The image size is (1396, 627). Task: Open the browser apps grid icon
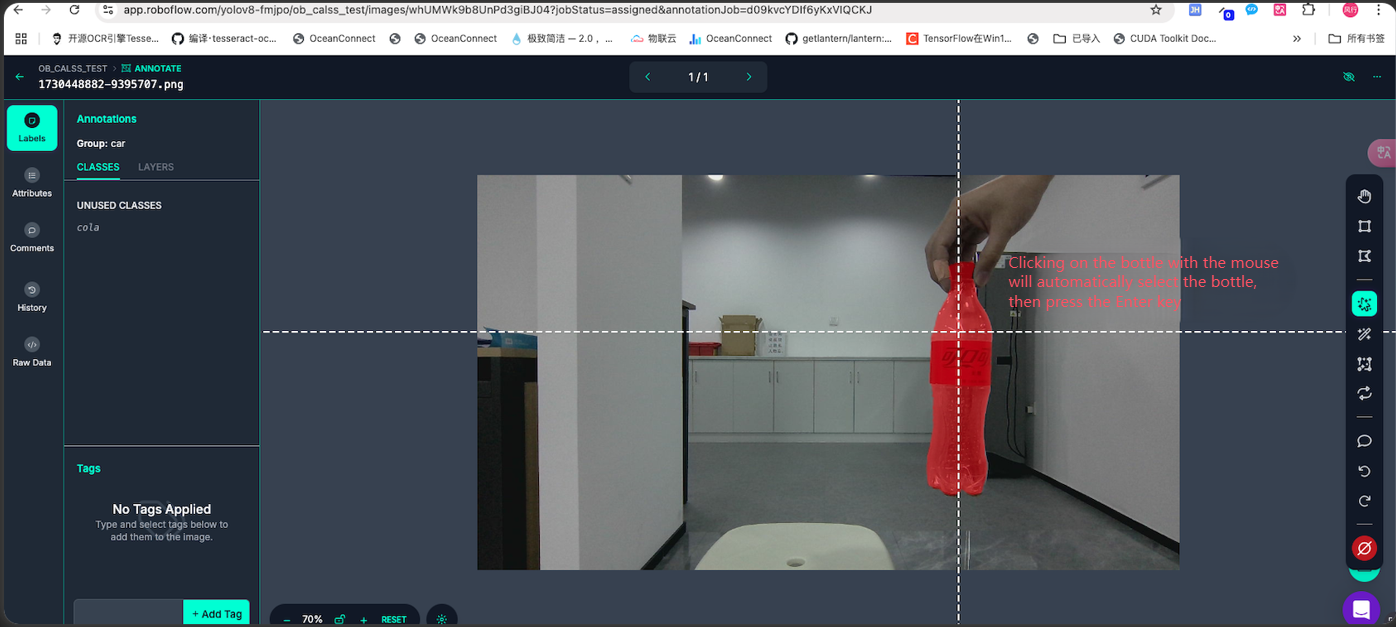(x=20, y=39)
